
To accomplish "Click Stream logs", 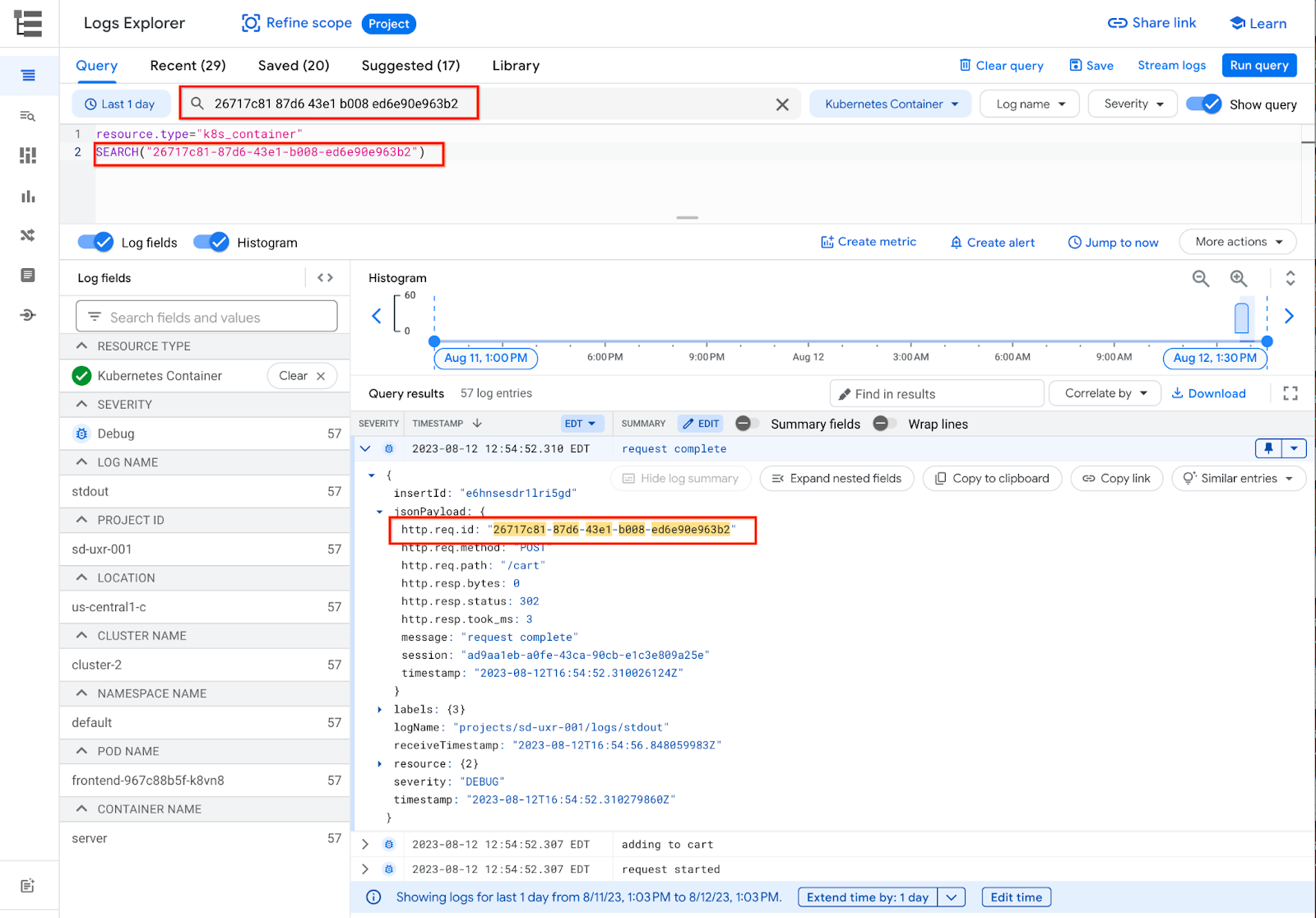I will (1171, 66).
